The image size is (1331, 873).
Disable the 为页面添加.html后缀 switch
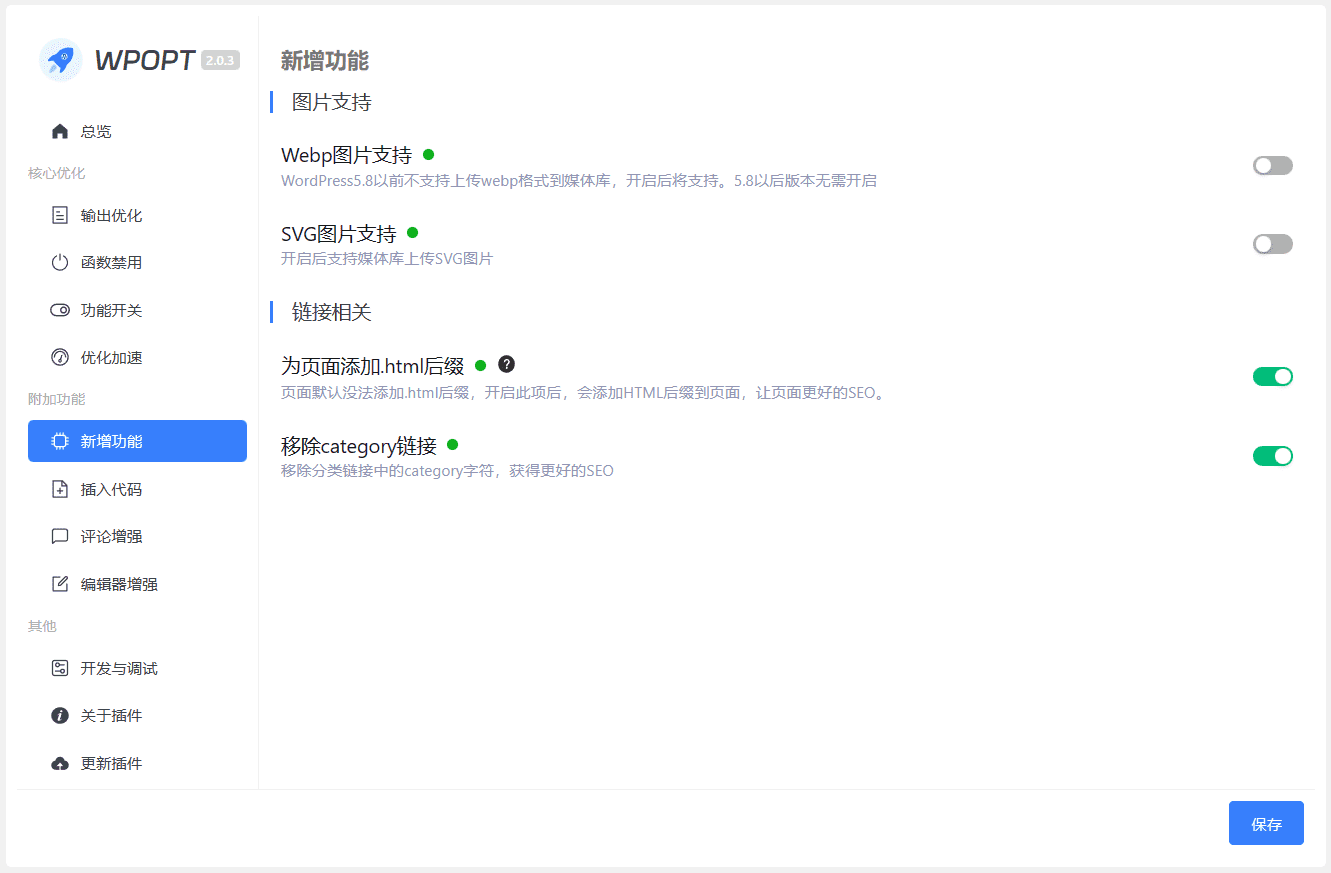pyautogui.click(x=1272, y=376)
